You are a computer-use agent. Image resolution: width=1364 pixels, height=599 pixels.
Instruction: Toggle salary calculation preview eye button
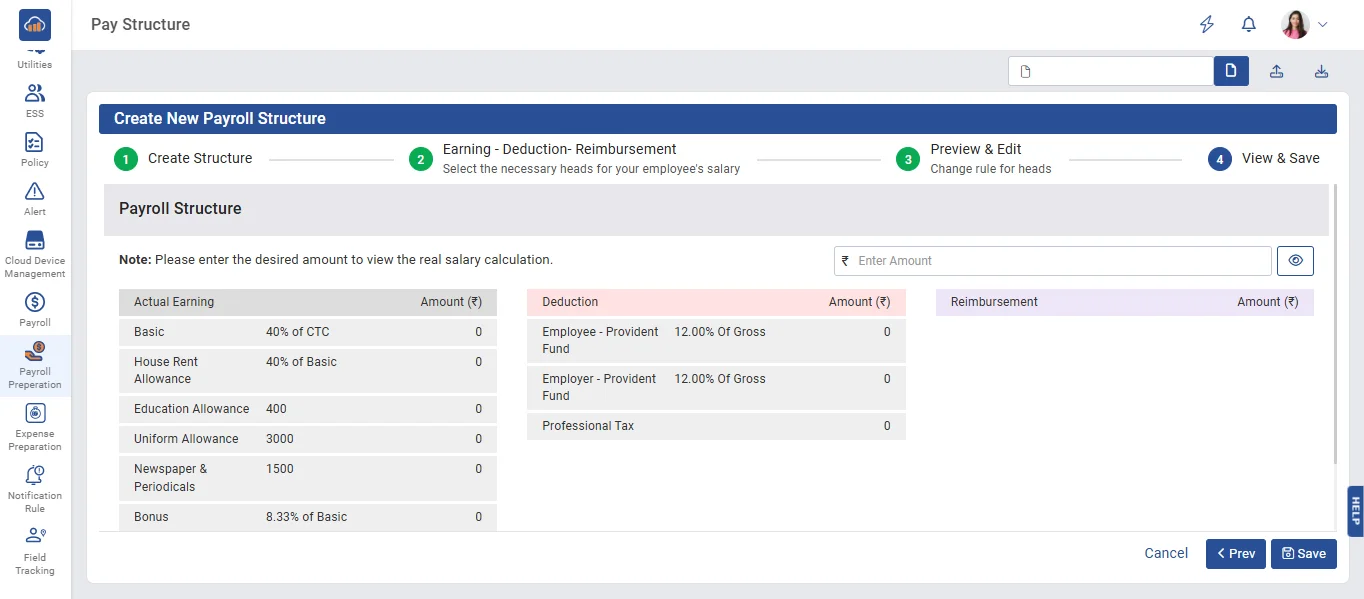pyautogui.click(x=1295, y=261)
